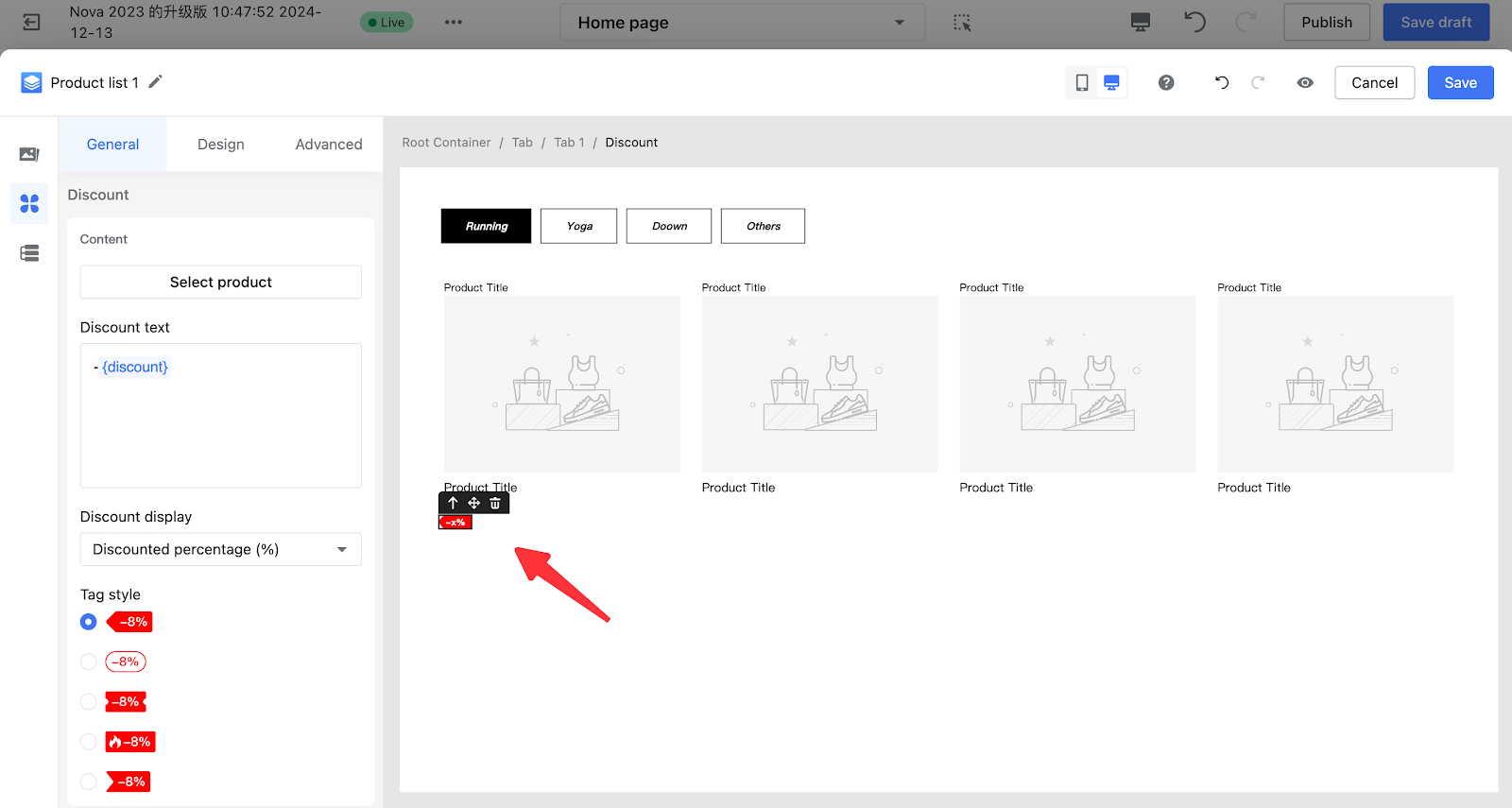Image resolution: width=1512 pixels, height=808 pixels.
Task: Open the Advanced tab
Action: (328, 145)
